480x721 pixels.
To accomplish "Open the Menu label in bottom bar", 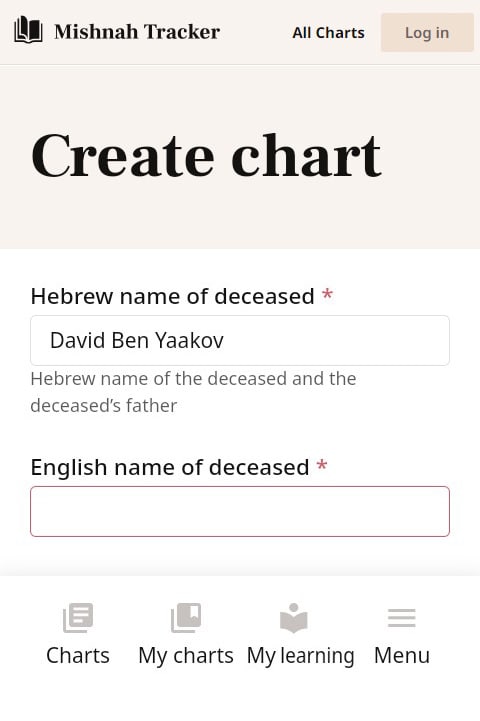I will point(402,655).
